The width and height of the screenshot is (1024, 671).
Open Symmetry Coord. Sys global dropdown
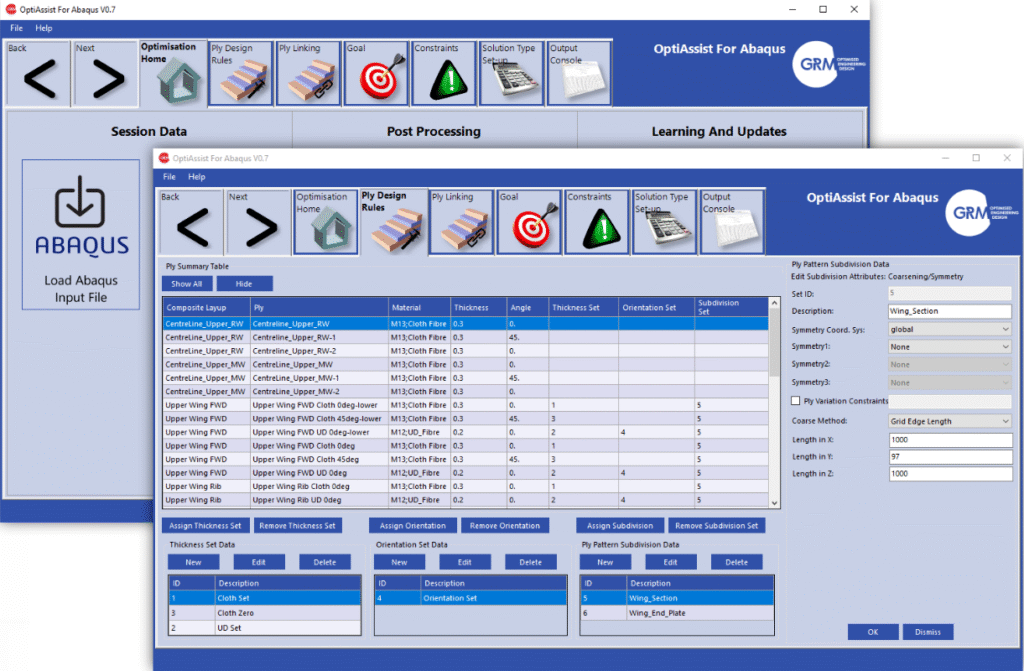click(950, 329)
